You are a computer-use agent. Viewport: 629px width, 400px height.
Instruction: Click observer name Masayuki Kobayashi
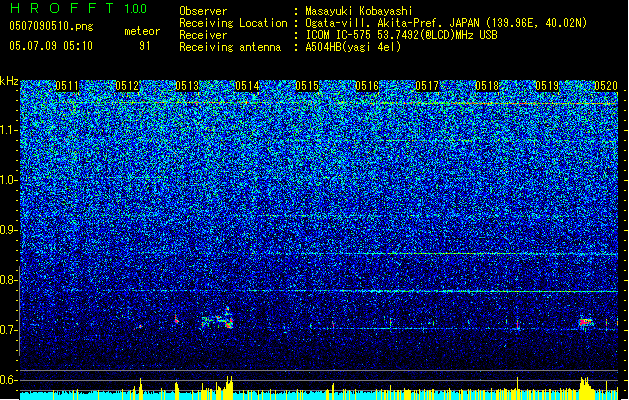point(359,11)
